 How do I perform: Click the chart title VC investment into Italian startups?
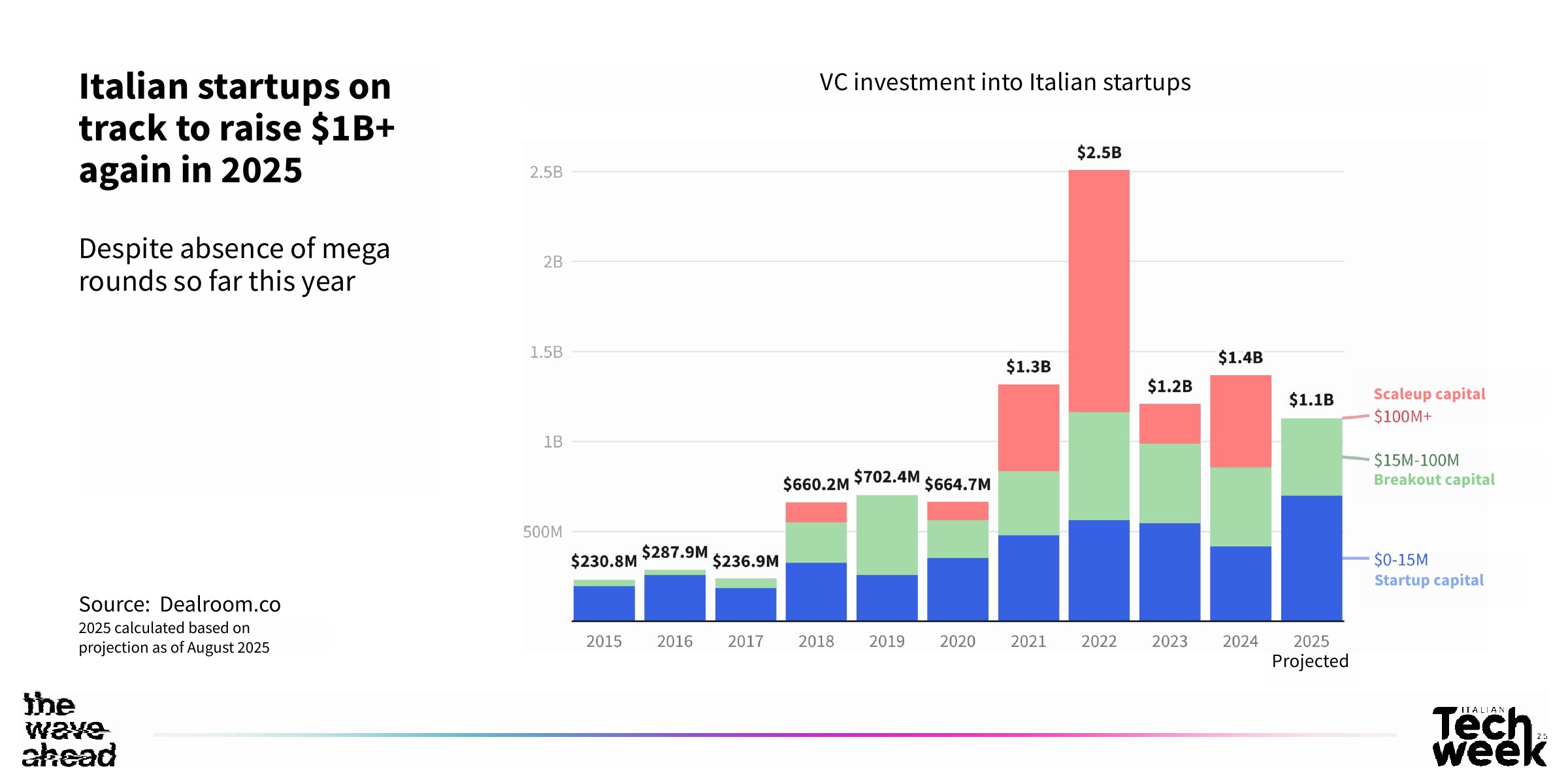click(1005, 82)
